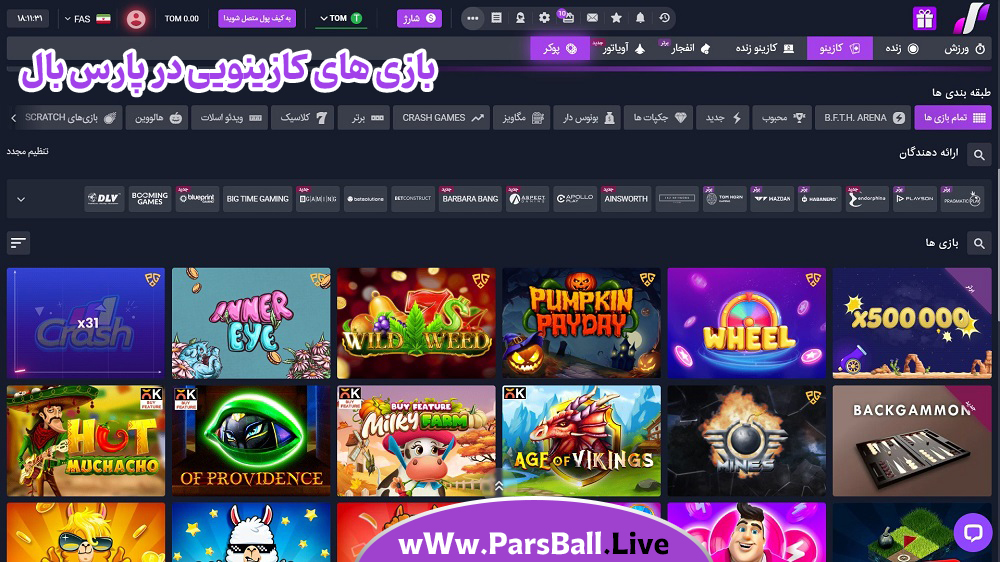
Task: Open the Pumpkin Payday game thumbnail
Action: point(582,323)
